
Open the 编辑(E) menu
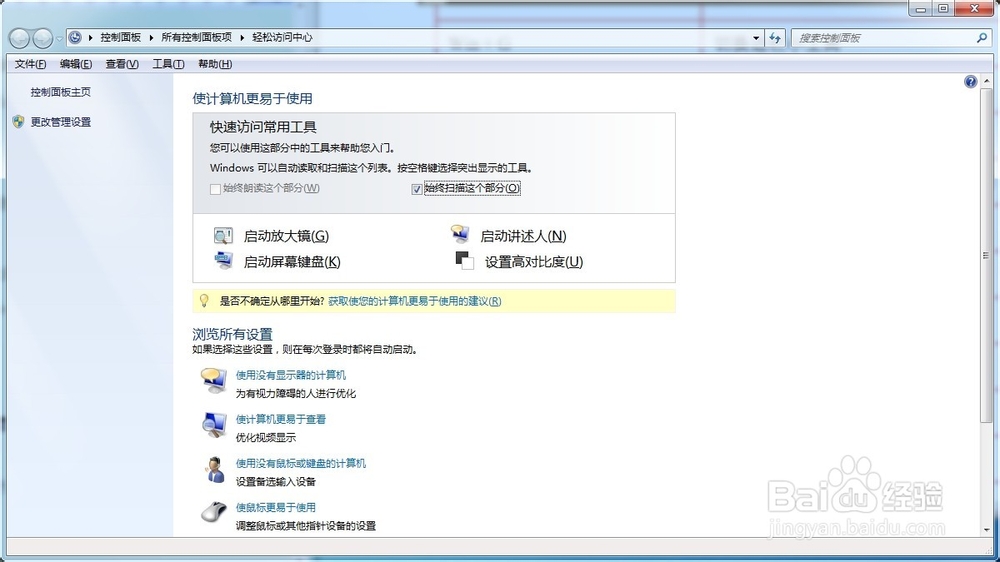[76, 64]
